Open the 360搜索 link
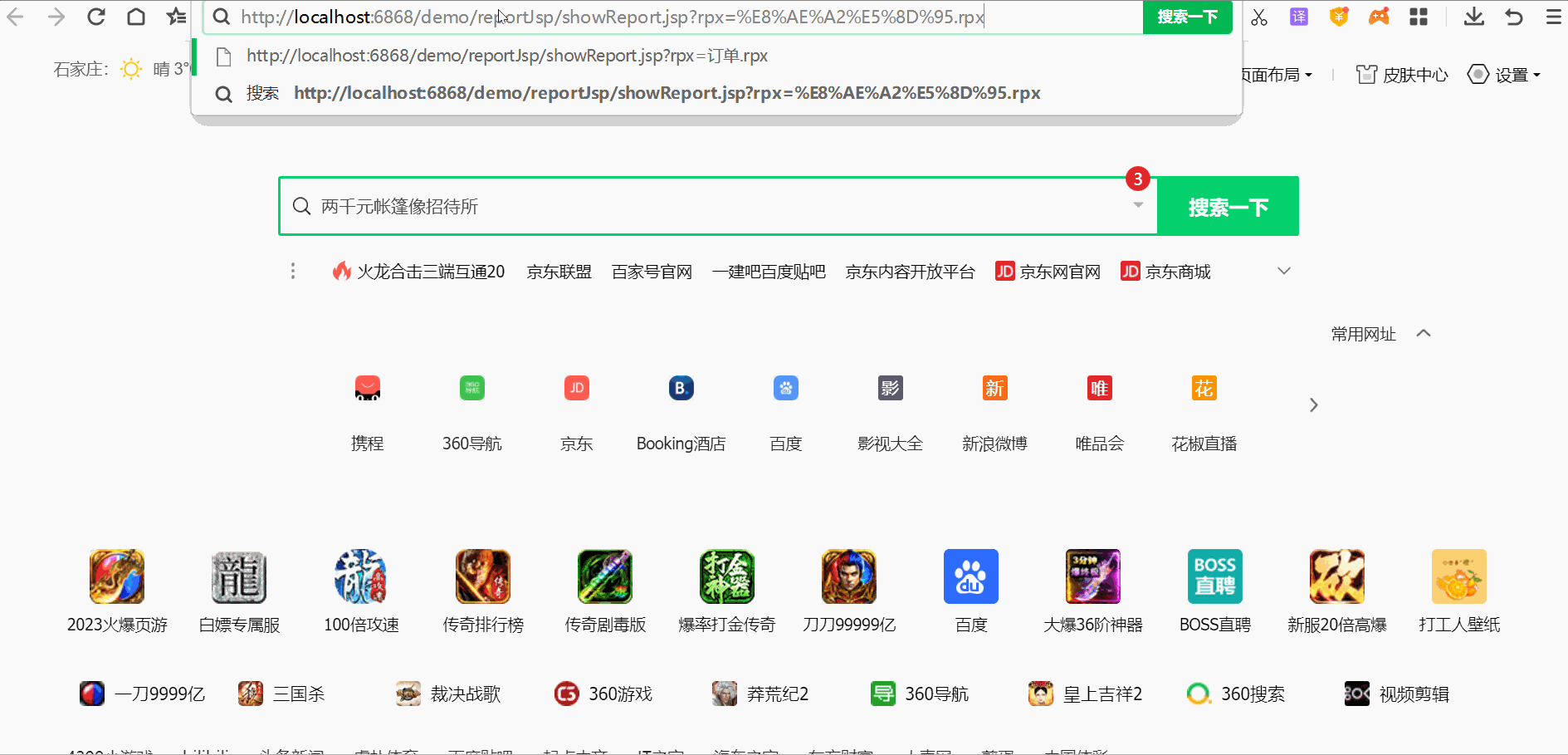The height and width of the screenshot is (755, 1568). pos(1236,694)
